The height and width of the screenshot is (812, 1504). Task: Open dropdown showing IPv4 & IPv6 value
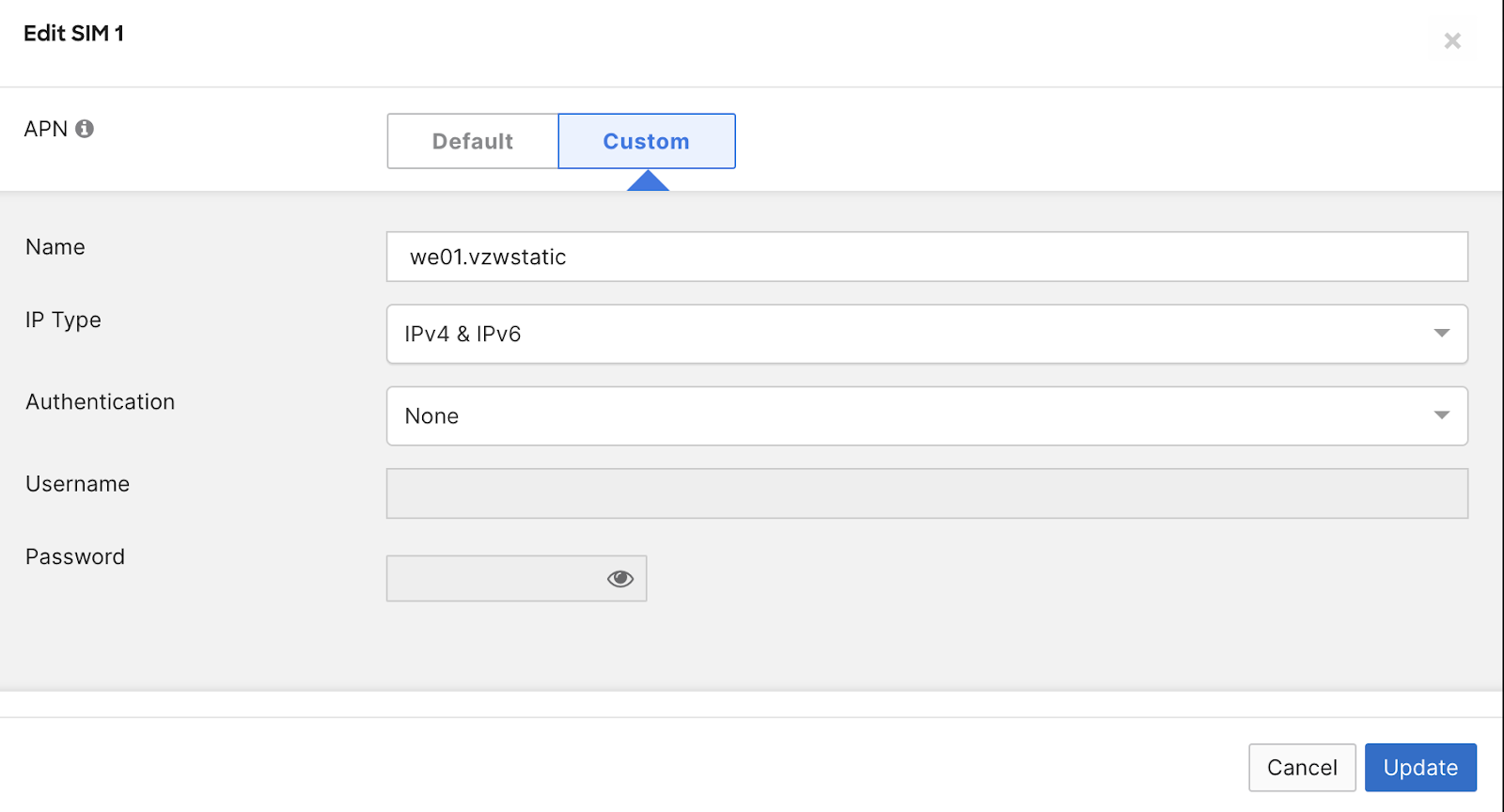(x=926, y=334)
